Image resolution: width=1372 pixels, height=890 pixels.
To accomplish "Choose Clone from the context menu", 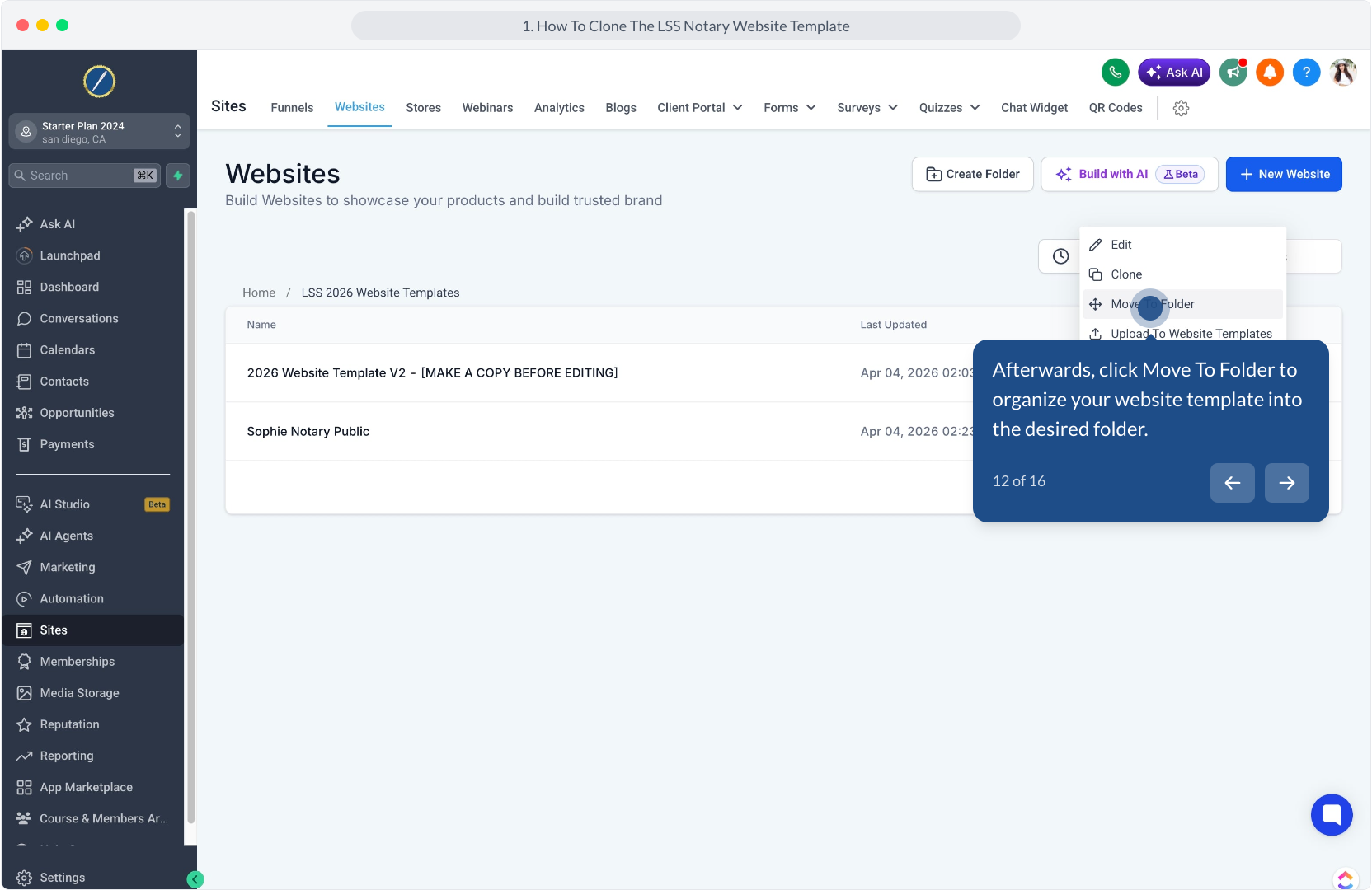I will [x=1182, y=274].
